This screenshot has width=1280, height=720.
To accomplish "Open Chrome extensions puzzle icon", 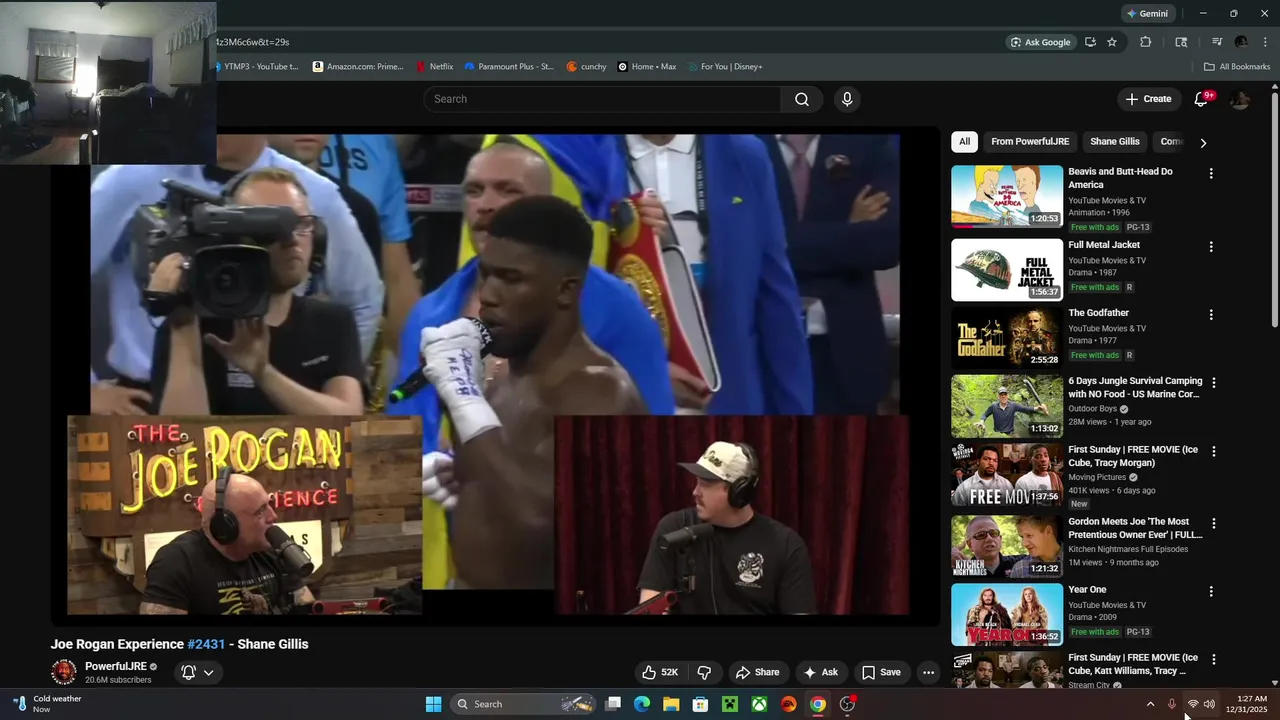I will pyautogui.click(x=1146, y=42).
